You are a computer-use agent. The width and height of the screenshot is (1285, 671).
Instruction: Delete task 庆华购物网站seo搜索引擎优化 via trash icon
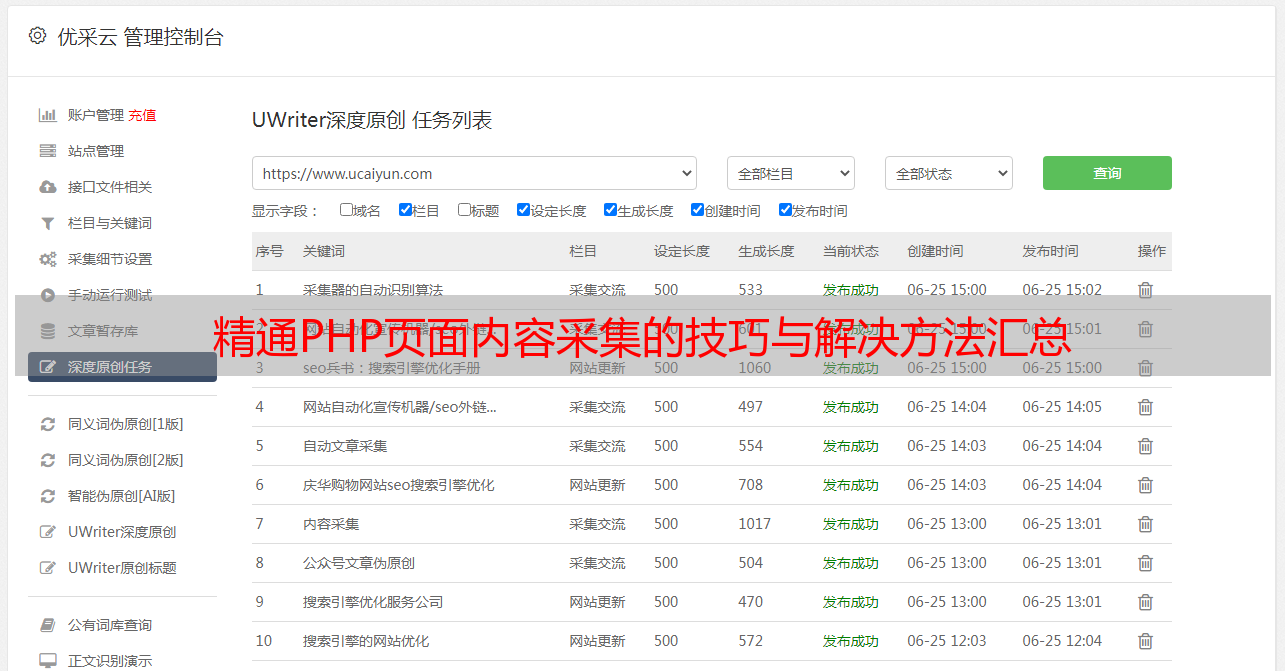[x=1146, y=485]
